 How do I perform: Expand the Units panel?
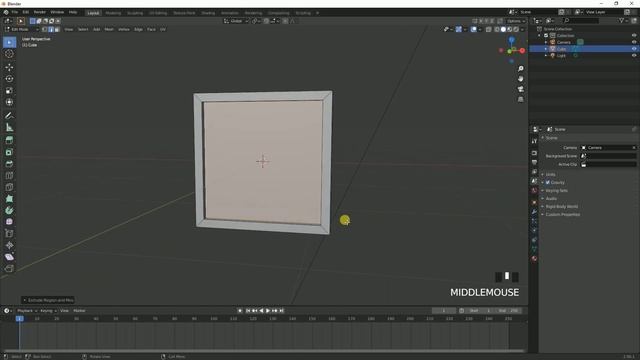click(550, 174)
